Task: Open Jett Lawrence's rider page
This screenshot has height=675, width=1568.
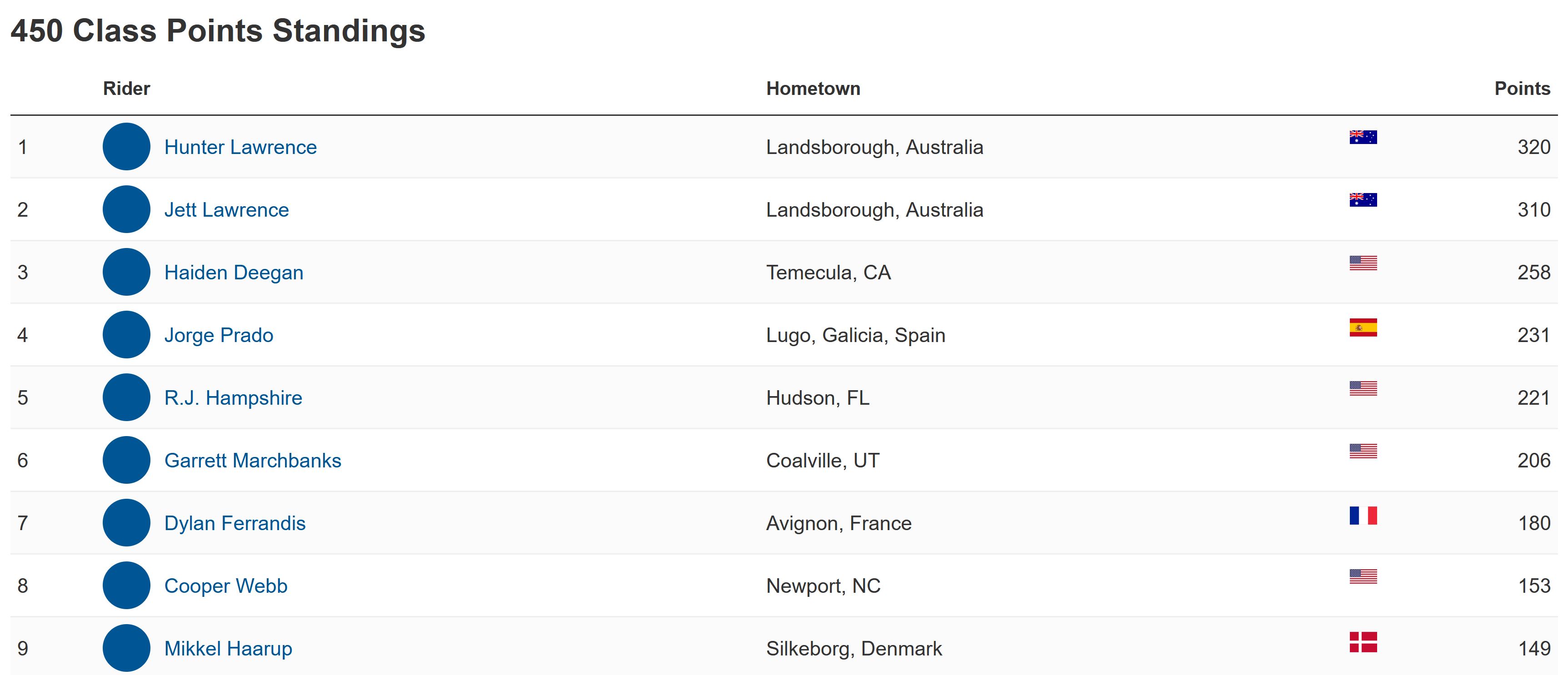Action: click(x=226, y=210)
